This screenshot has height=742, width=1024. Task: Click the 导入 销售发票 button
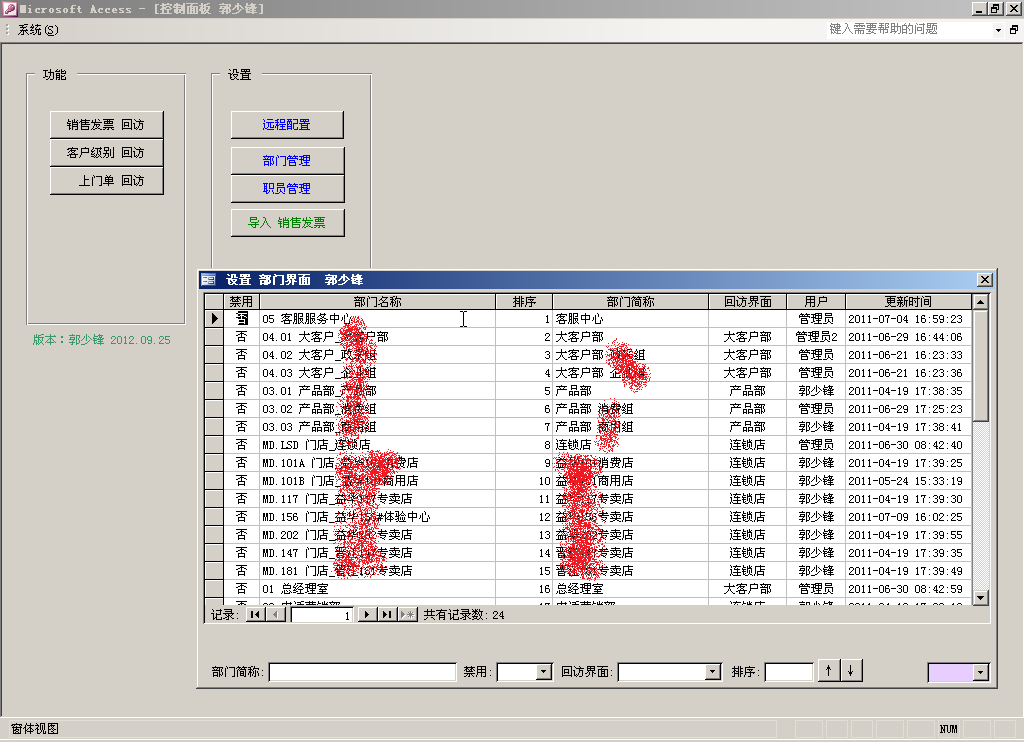point(287,223)
